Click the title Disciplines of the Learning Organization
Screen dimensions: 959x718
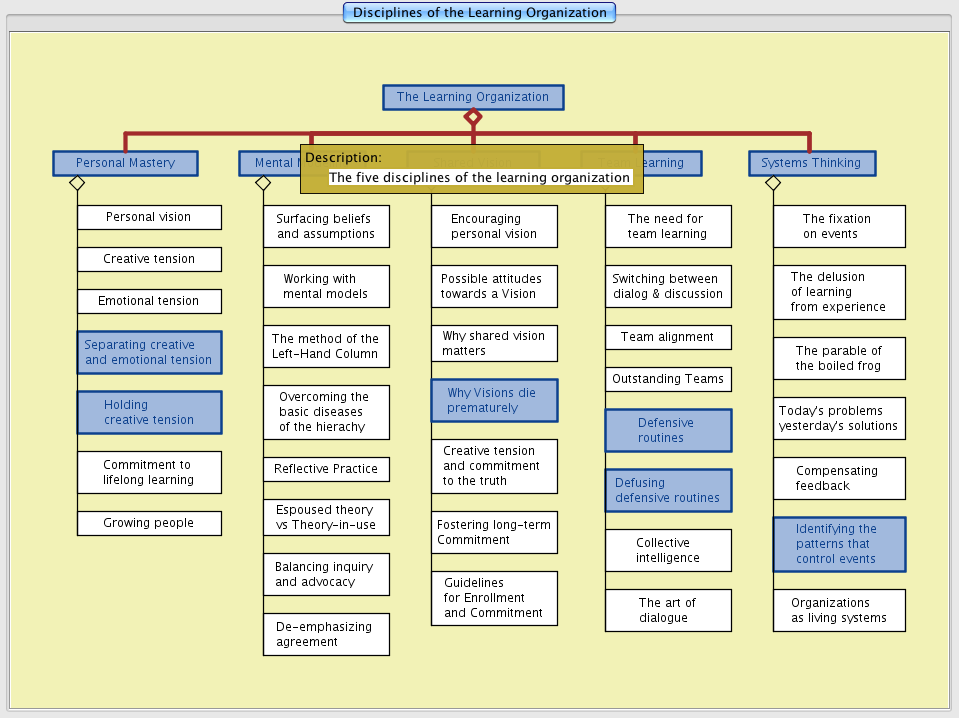click(x=479, y=13)
